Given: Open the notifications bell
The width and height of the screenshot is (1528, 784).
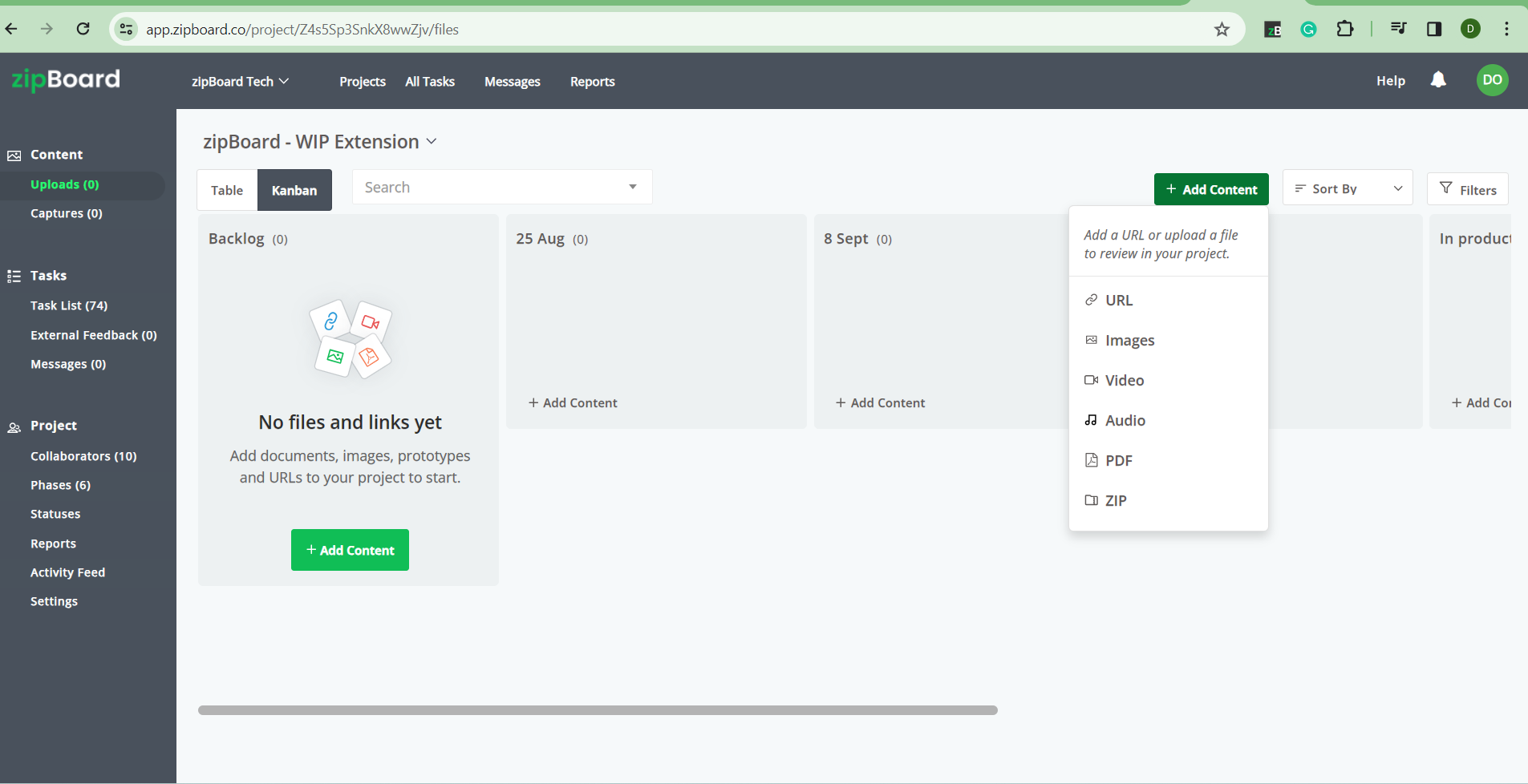Looking at the screenshot, I should pos(1437,80).
